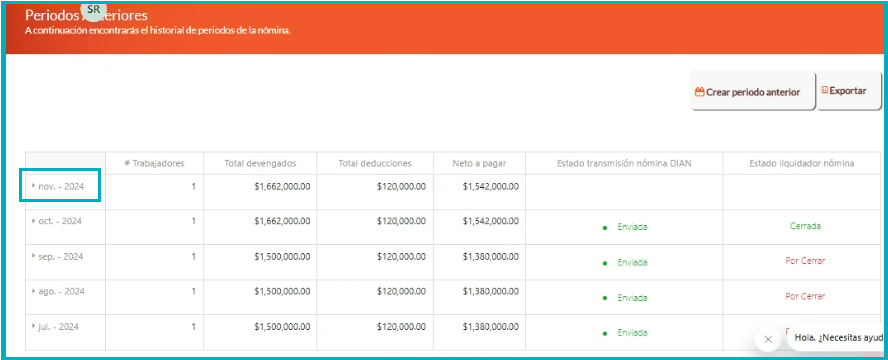Open the Hola ¿Necesitas ayuda chat message
Viewport: 888px width, 360px height.
pos(838,337)
